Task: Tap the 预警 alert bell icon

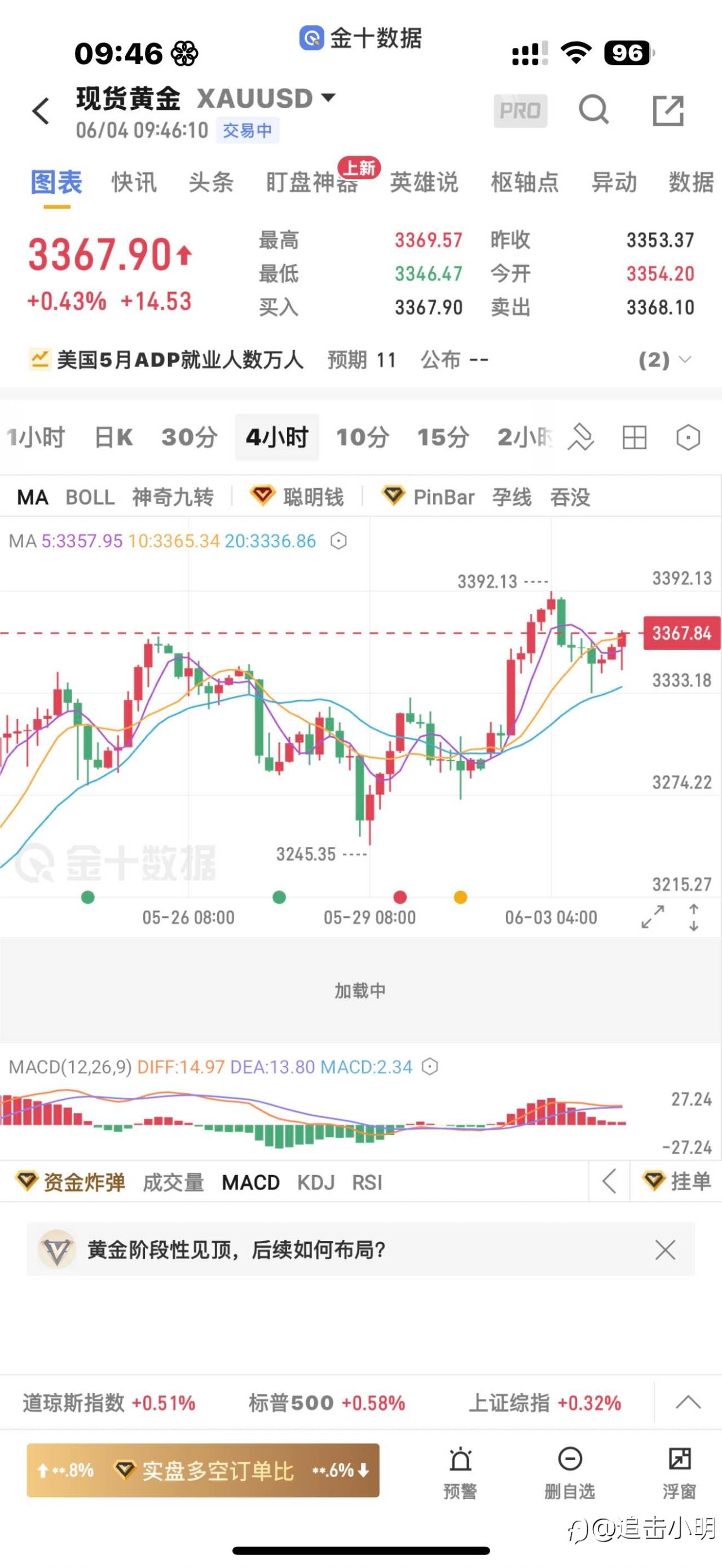Action: tap(460, 1470)
